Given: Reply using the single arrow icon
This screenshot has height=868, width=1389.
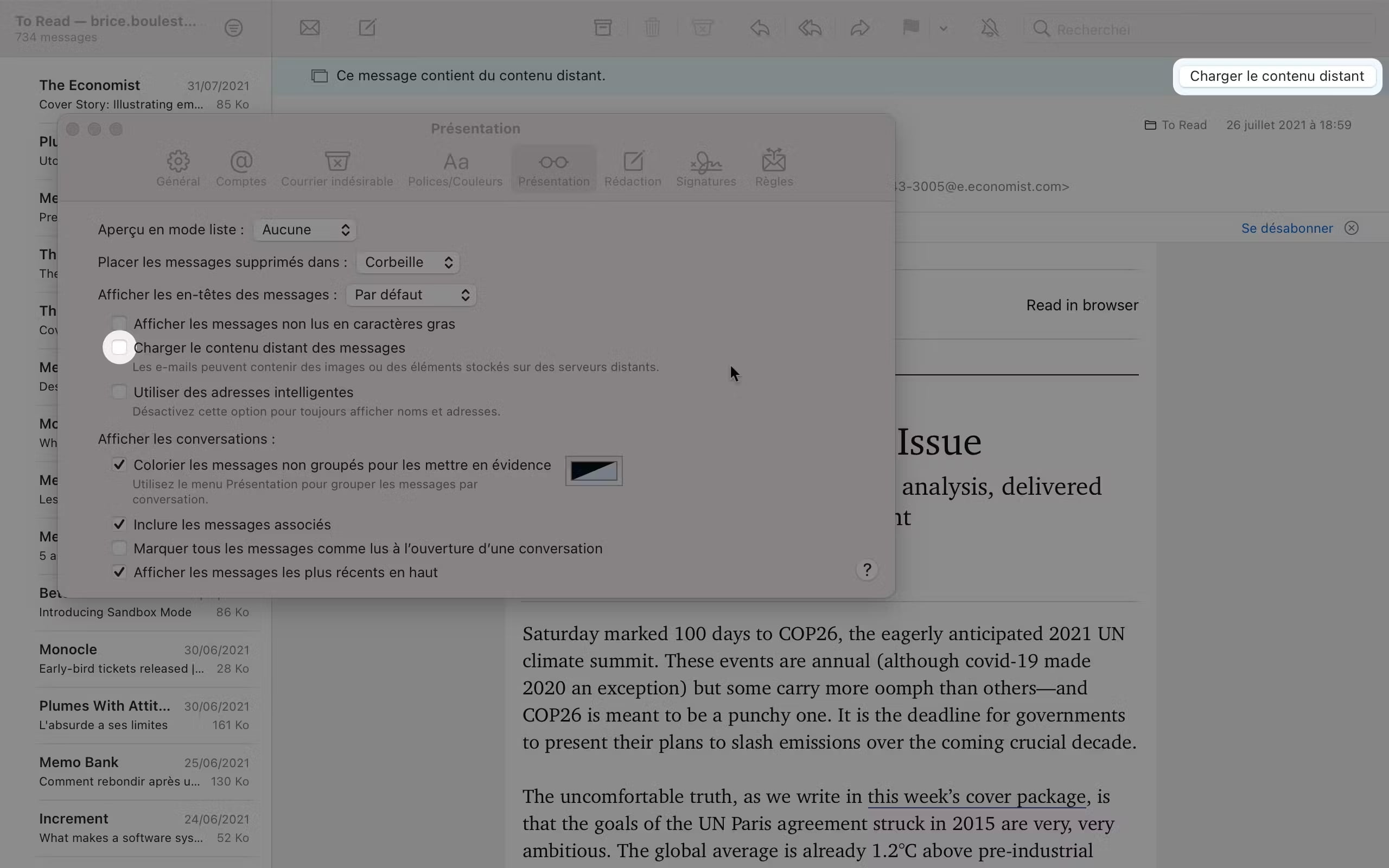Looking at the screenshot, I should (760, 27).
